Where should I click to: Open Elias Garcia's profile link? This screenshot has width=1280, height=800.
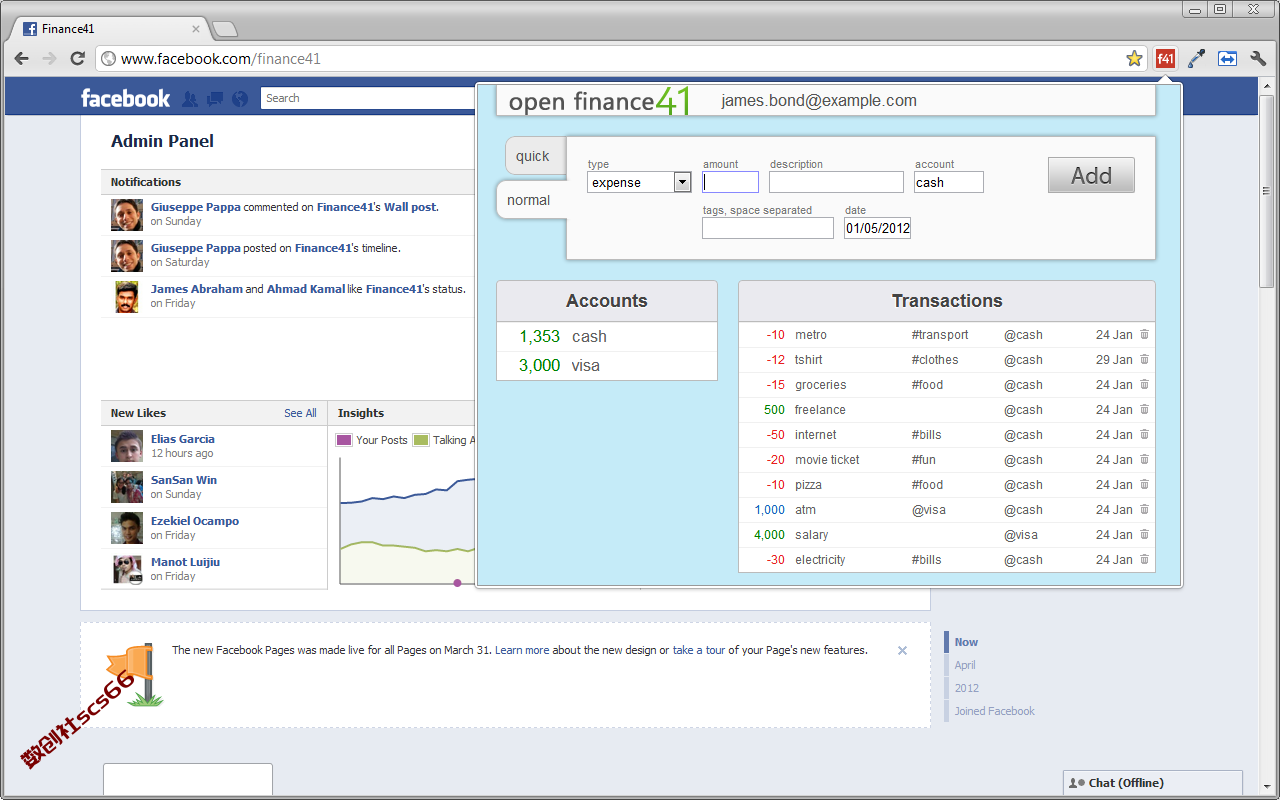[183, 439]
